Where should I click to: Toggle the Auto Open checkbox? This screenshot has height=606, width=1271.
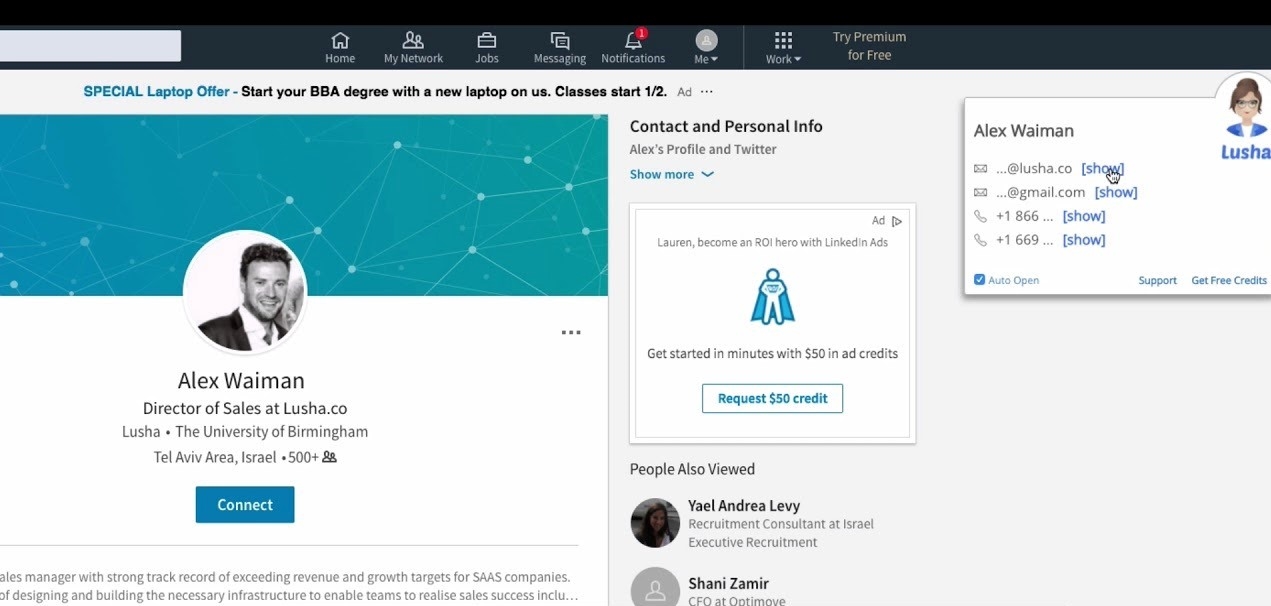979,280
